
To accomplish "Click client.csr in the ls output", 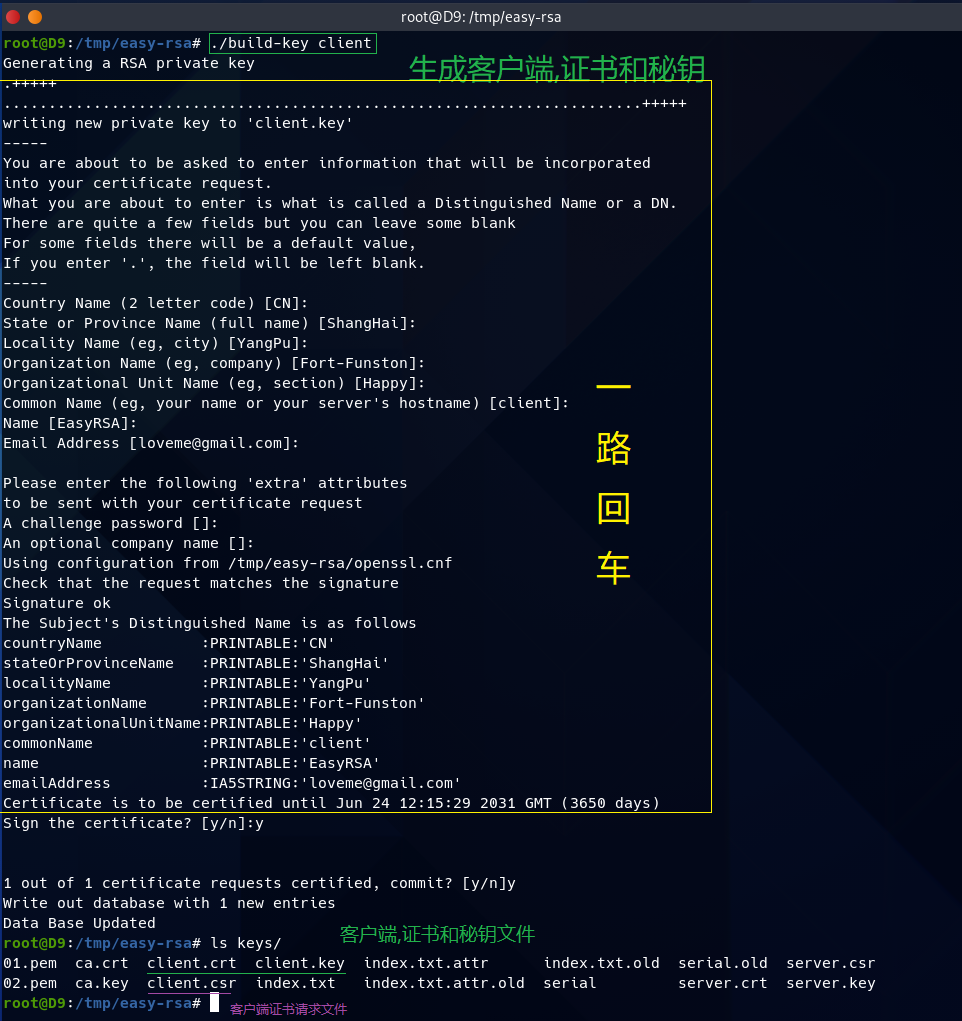I will click(x=191, y=983).
